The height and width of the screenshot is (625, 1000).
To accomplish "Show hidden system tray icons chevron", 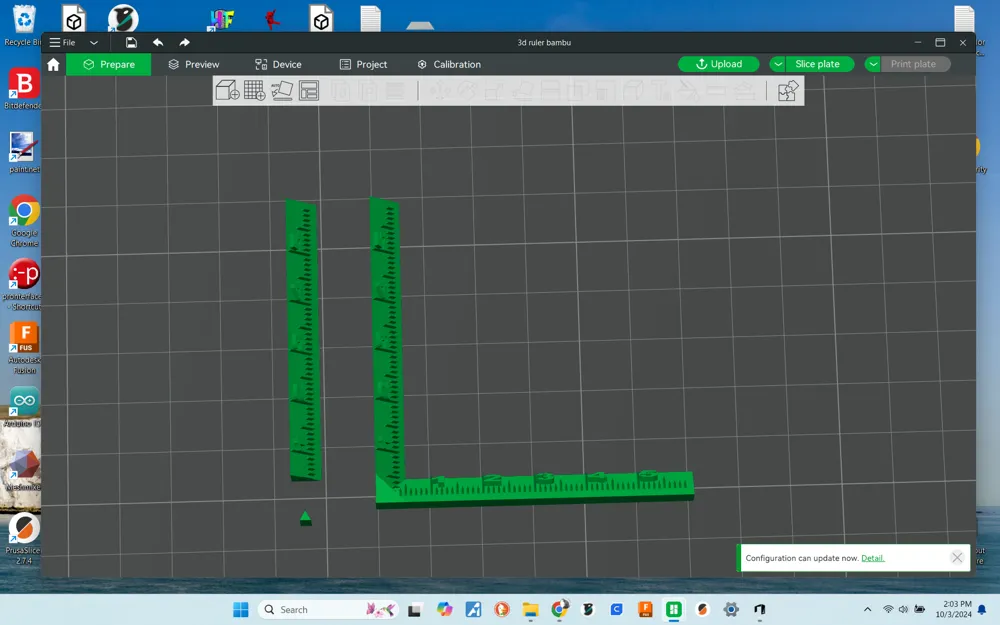I will tap(867, 610).
